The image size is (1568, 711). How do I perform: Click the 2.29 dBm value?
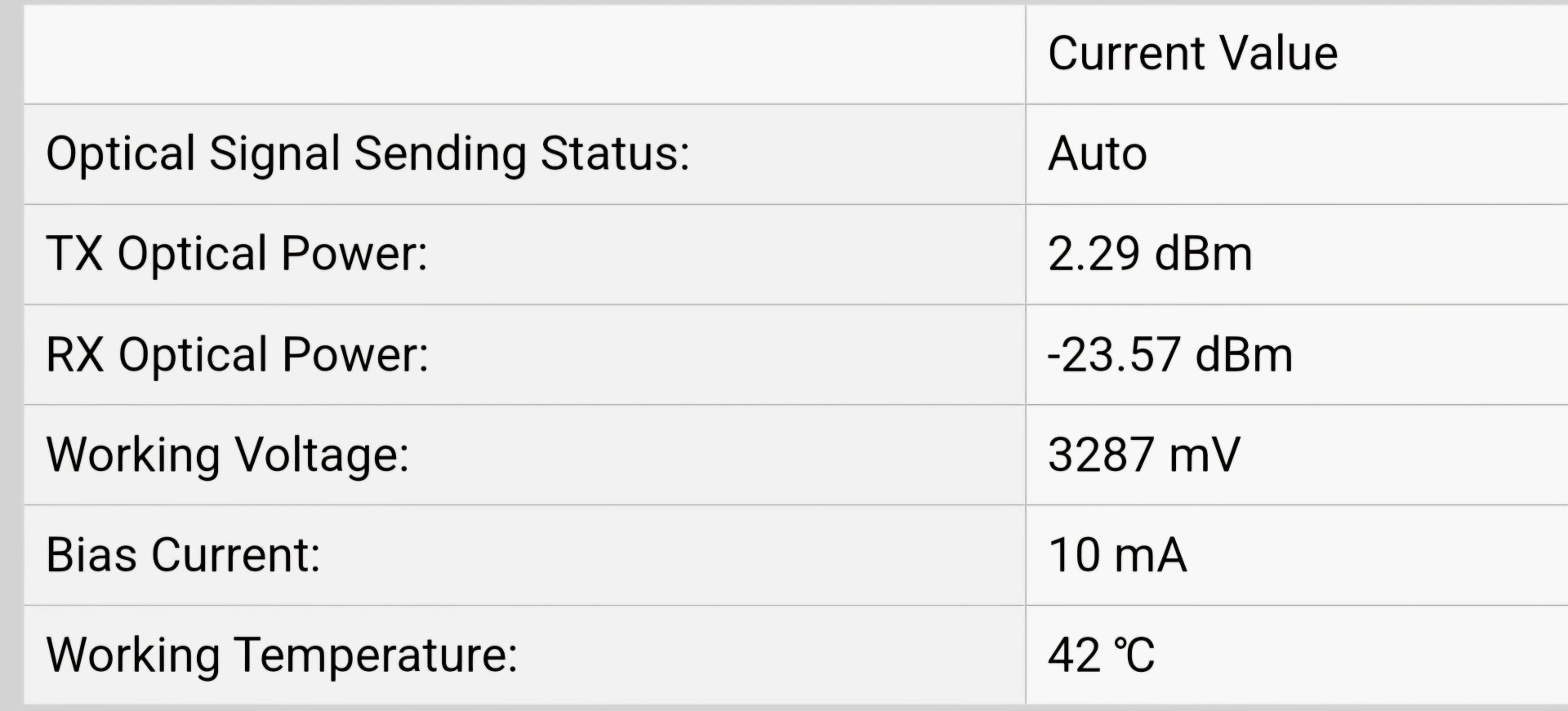[1150, 254]
